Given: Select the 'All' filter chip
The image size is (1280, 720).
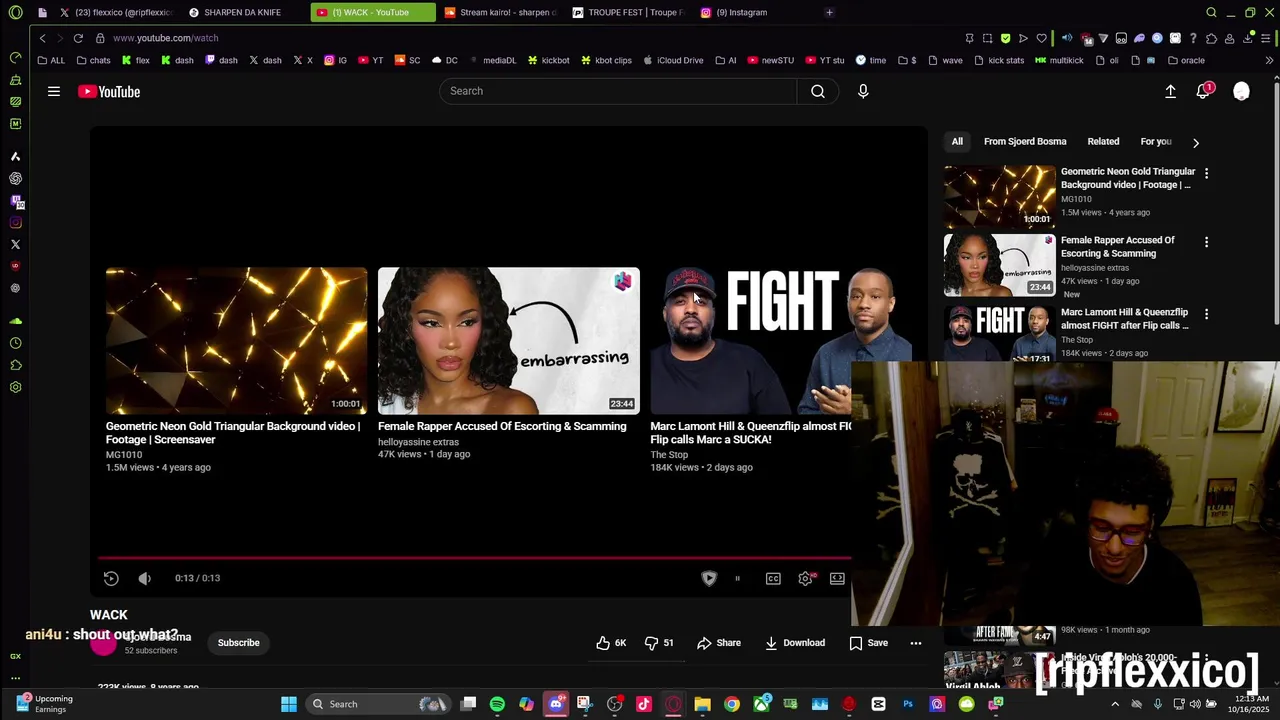Looking at the screenshot, I should coord(957,142).
